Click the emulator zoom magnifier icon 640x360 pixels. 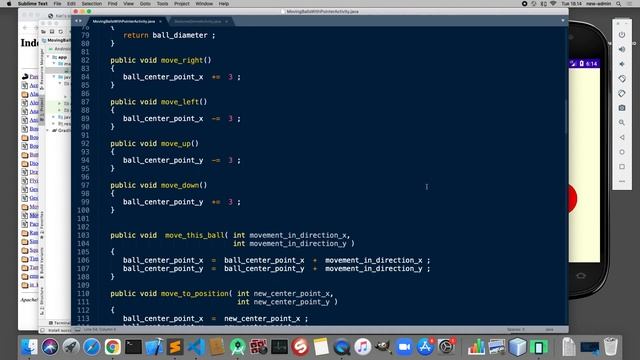click(622, 122)
